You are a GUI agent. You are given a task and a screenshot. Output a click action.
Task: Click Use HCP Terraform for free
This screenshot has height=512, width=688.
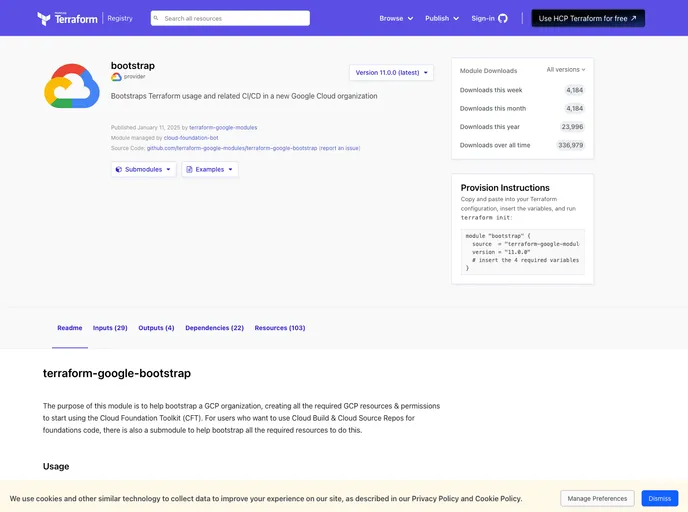[x=588, y=18]
